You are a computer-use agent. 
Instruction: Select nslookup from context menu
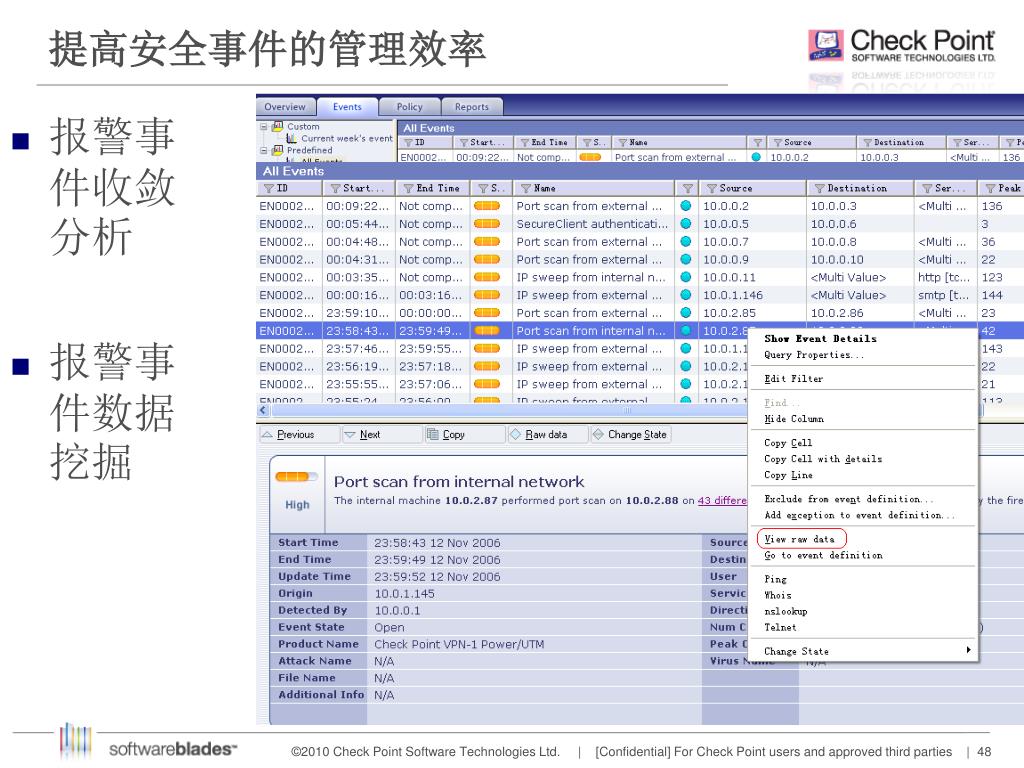coord(786,611)
